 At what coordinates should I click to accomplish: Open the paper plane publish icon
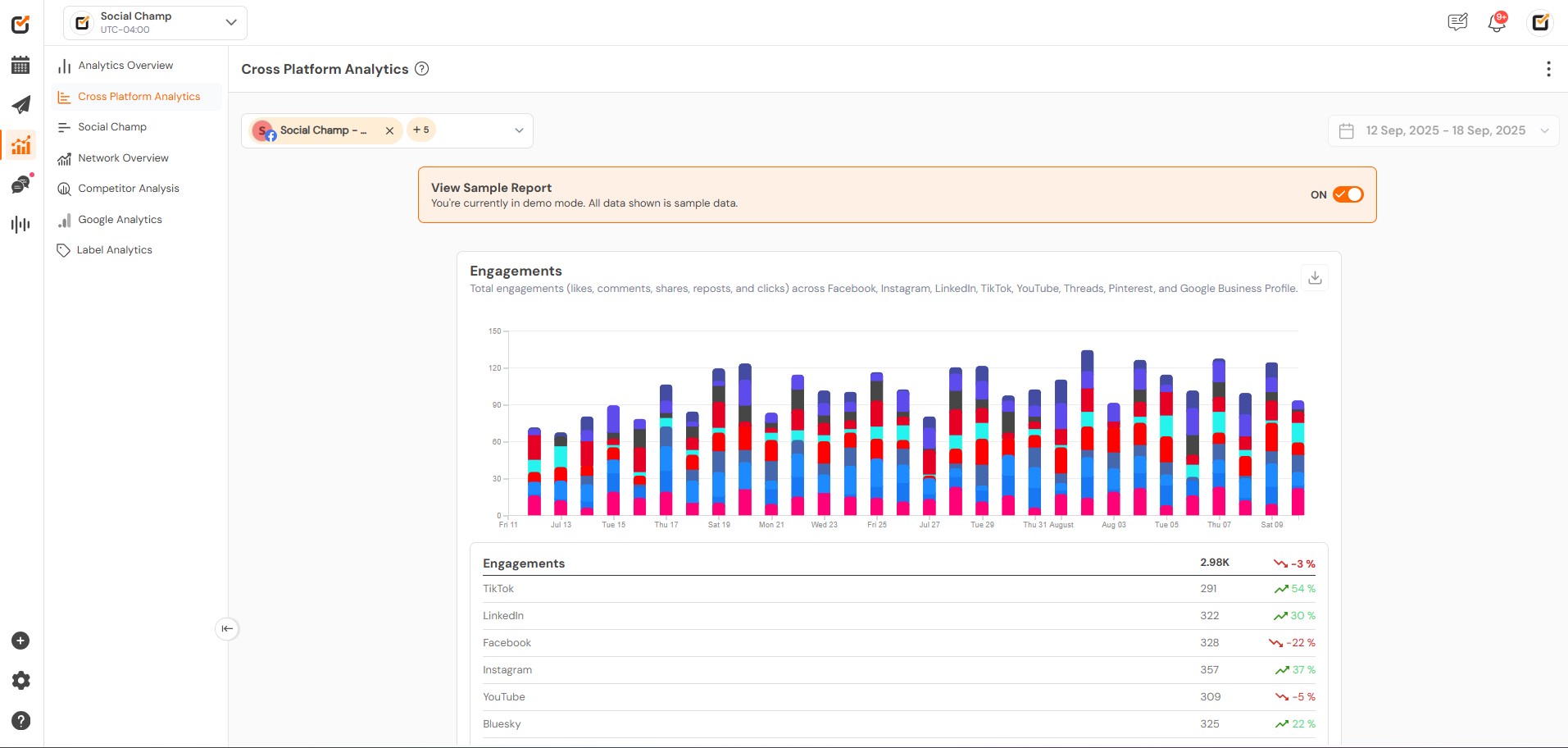click(x=21, y=105)
